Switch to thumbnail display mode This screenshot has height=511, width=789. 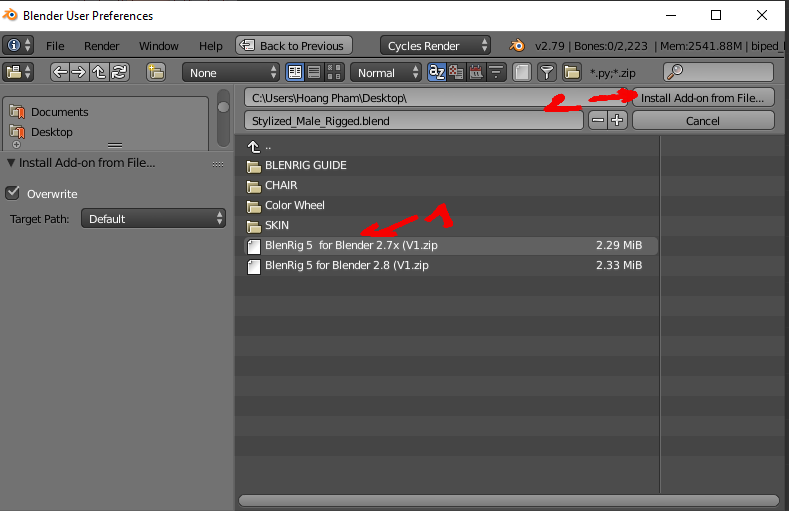tap(334, 72)
